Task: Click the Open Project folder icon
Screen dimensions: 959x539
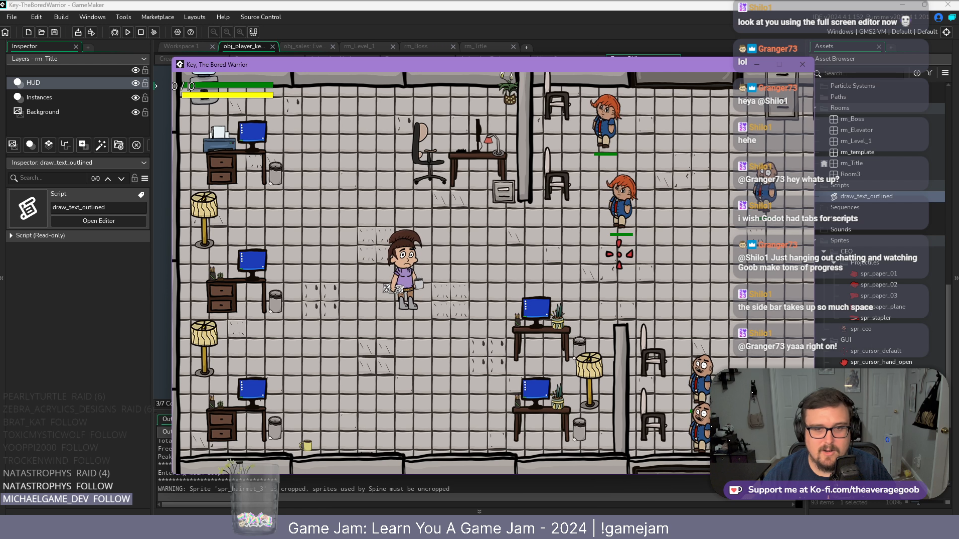Action: 42,32
